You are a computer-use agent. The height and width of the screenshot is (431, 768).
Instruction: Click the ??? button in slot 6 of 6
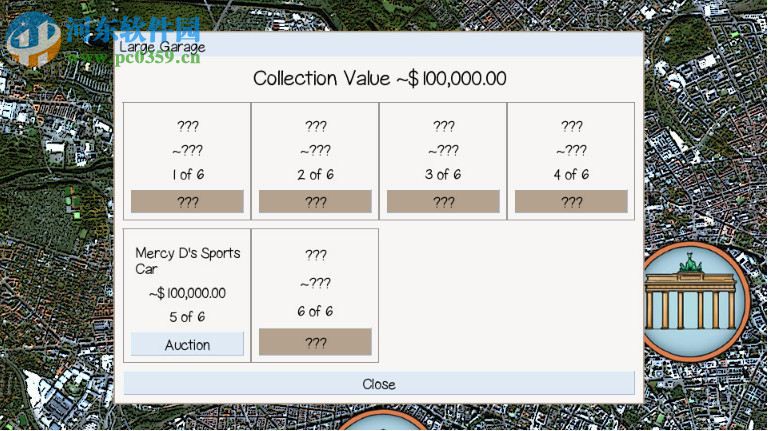(315, 342)
